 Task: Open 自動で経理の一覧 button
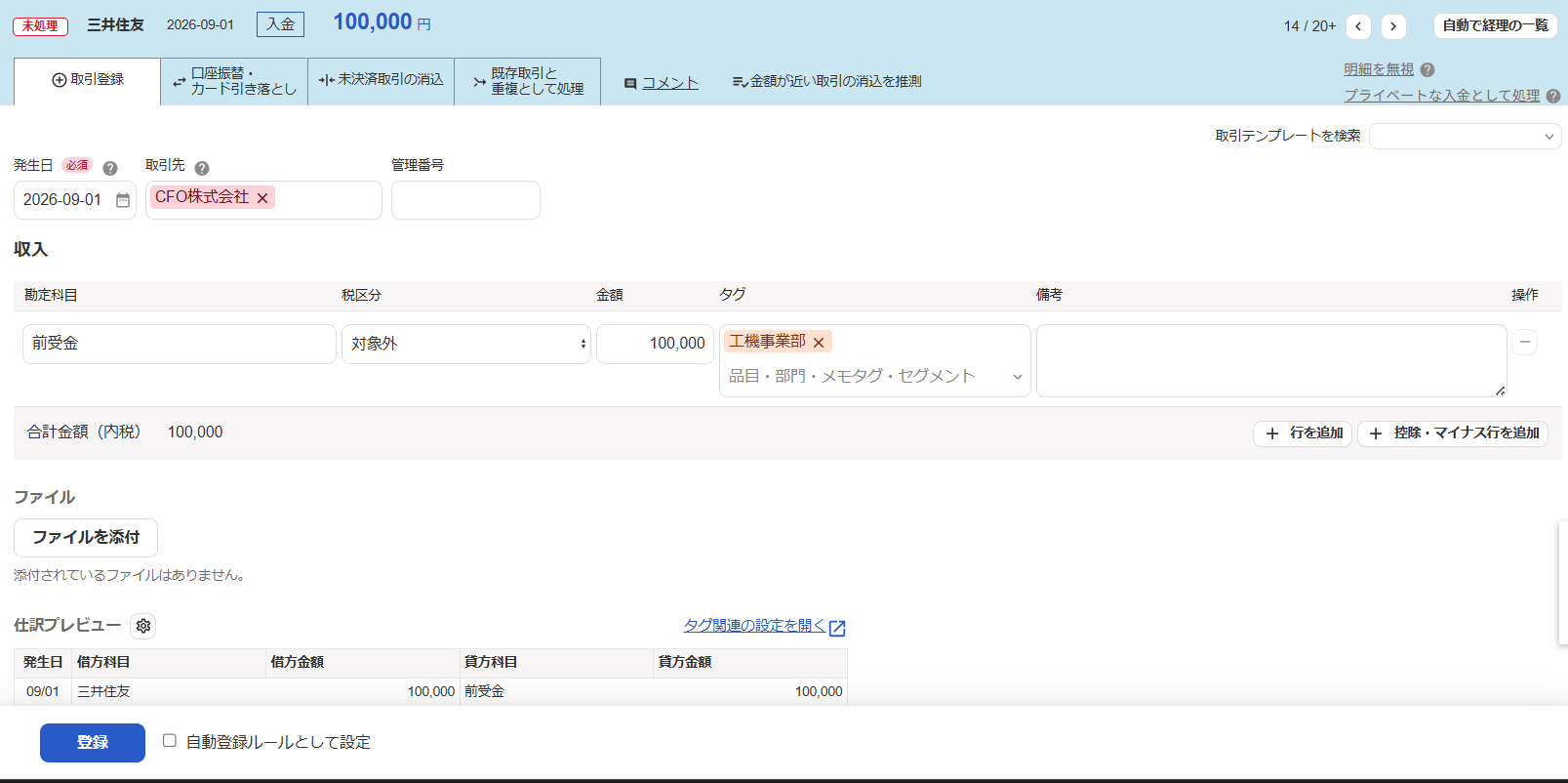1496,25
